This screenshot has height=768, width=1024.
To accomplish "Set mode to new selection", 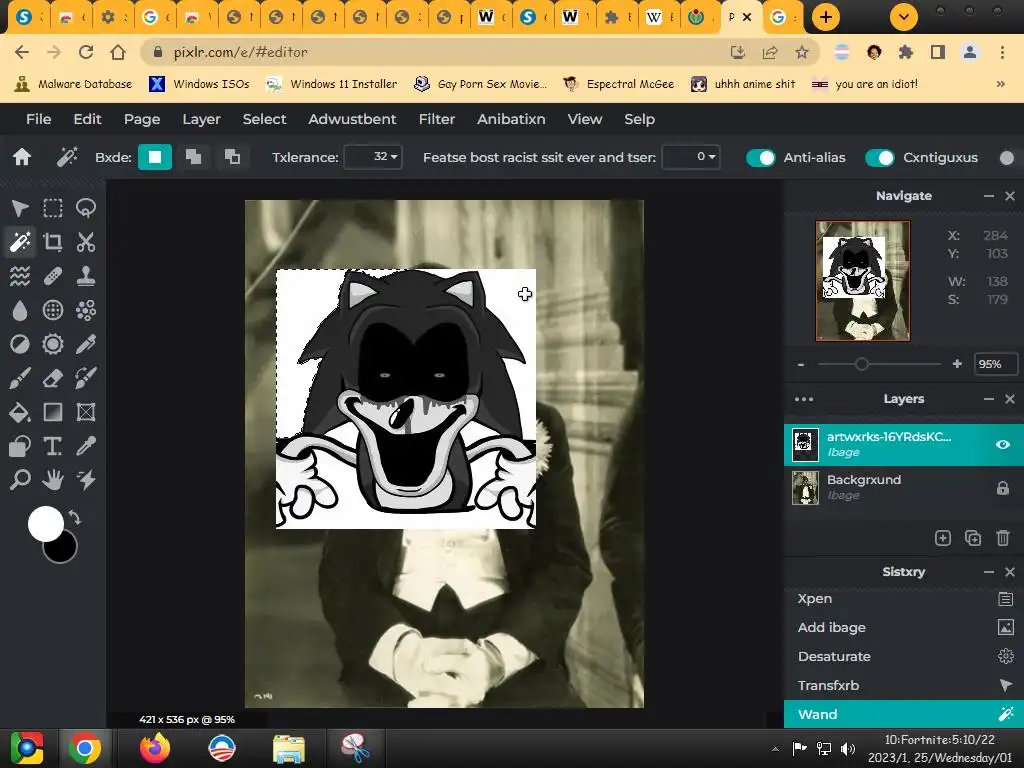I will tap(155, 157).
